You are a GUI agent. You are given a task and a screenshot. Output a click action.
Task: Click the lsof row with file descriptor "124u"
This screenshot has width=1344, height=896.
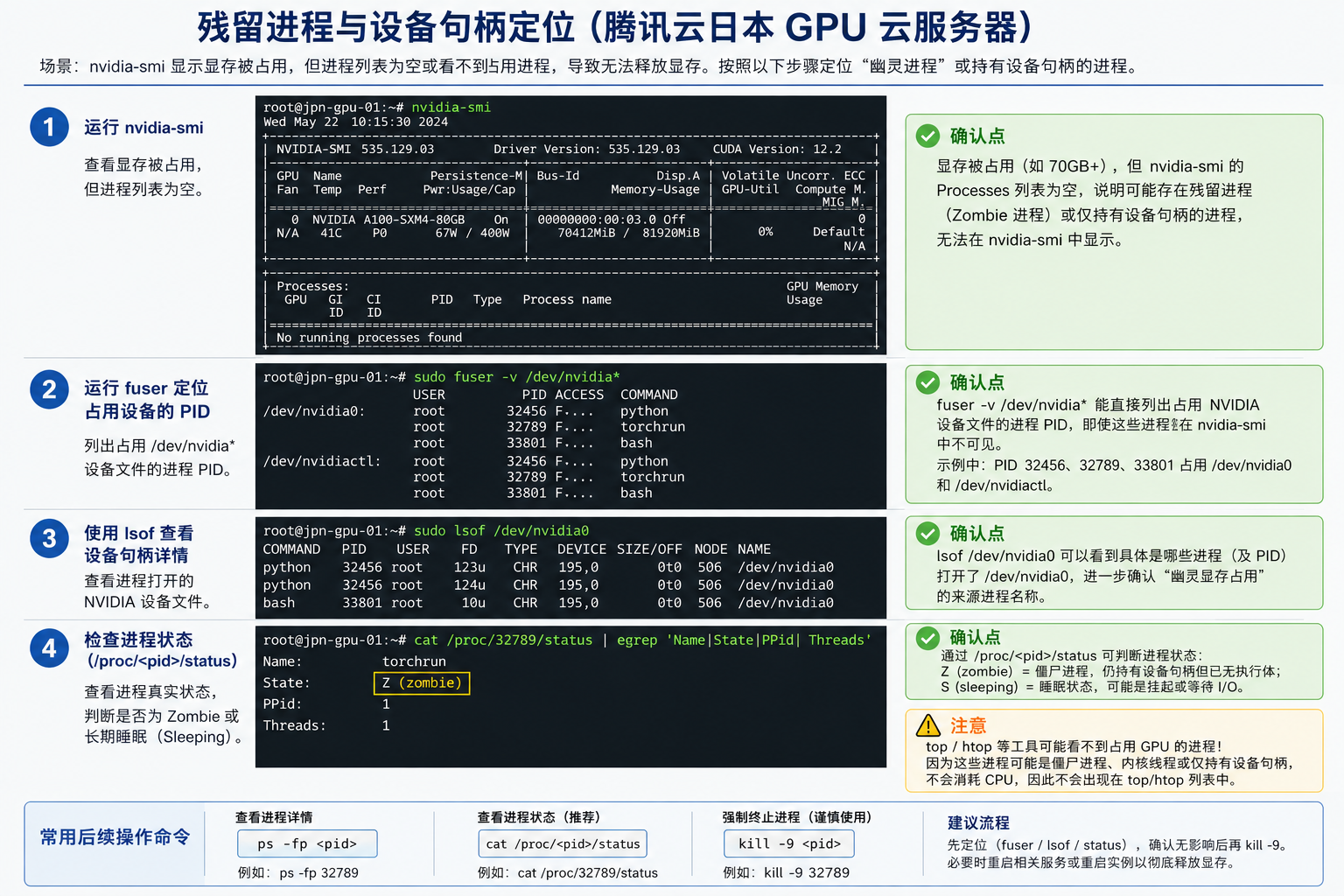[549, 584]
